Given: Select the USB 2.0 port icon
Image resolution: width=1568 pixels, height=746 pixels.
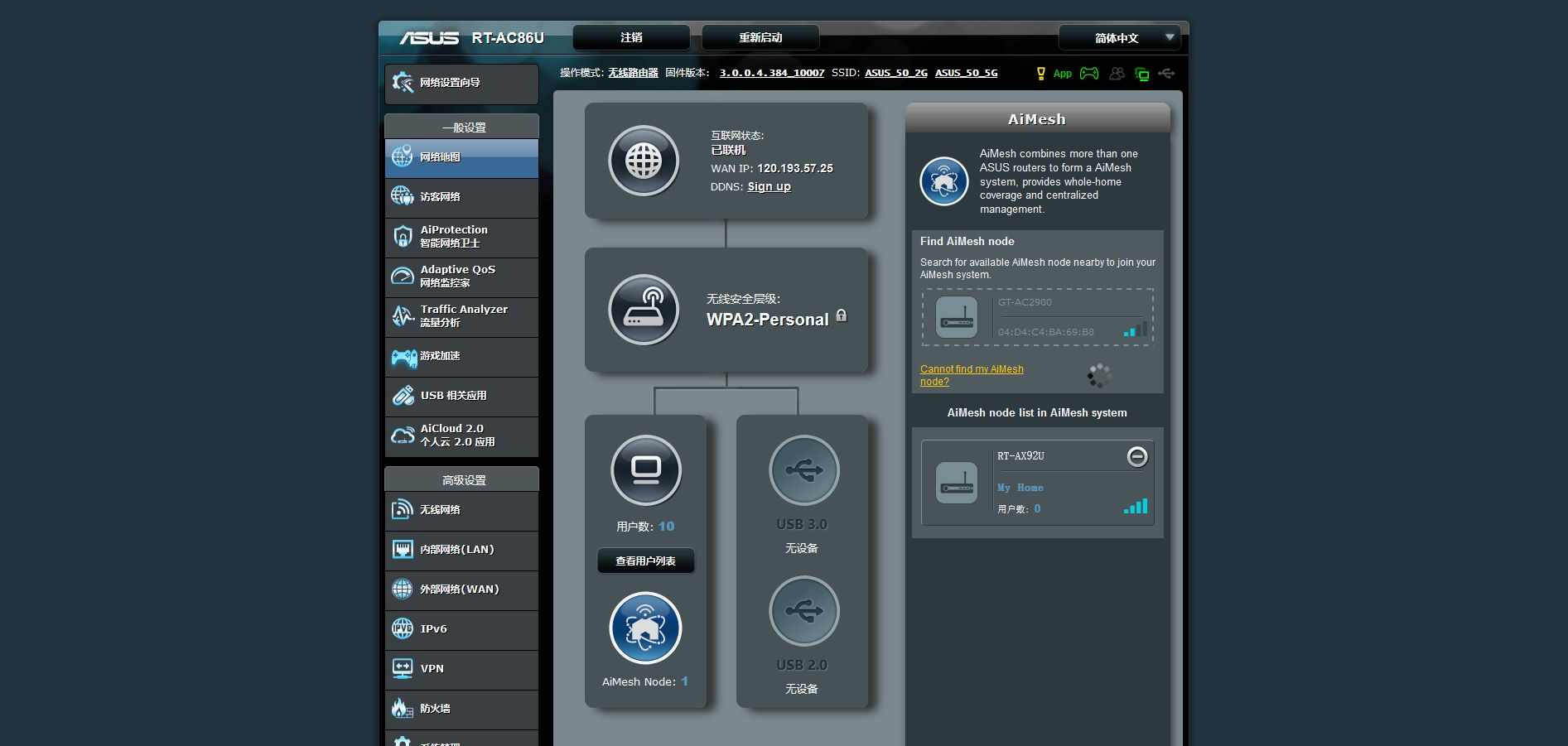Looking at the screenshot, I should click(803, 611).
